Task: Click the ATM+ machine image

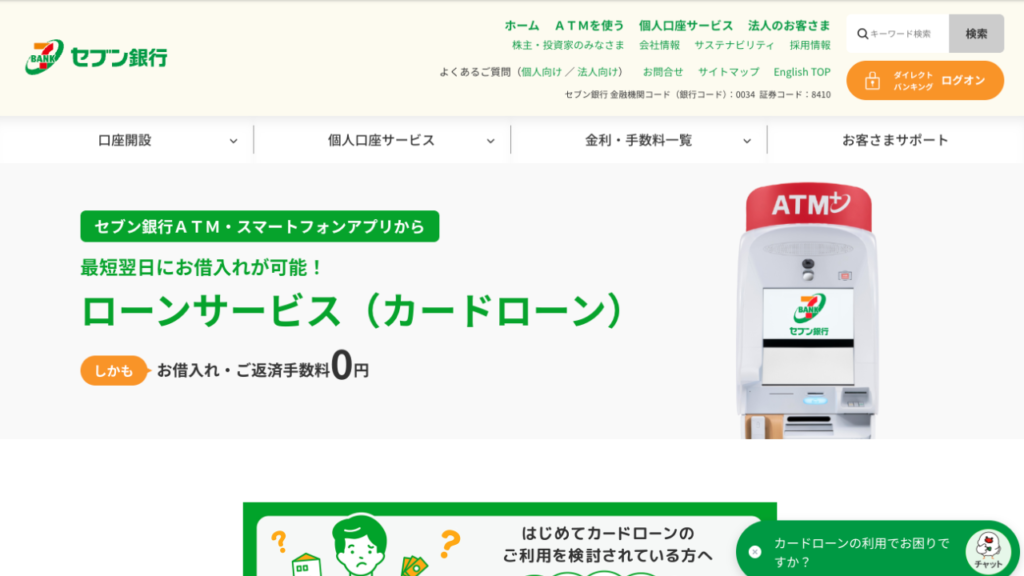Action: 808,310
